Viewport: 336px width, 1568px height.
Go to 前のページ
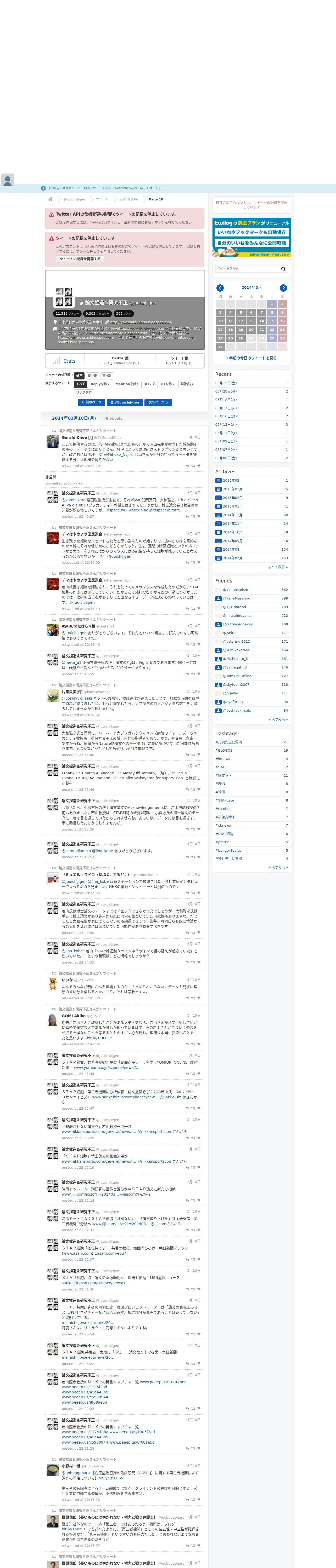(x=92, y=402)
